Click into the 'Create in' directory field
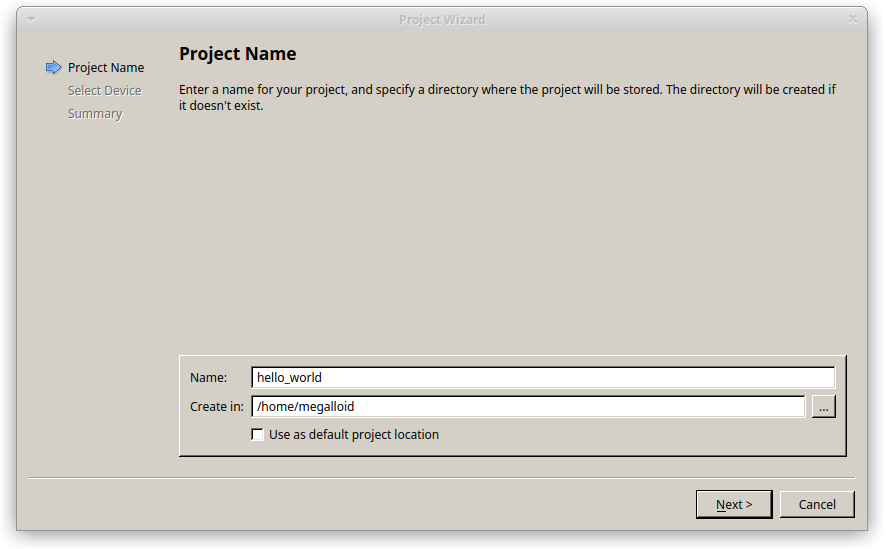The height and width of the screenshot is (549, 886). pos(528,407)
